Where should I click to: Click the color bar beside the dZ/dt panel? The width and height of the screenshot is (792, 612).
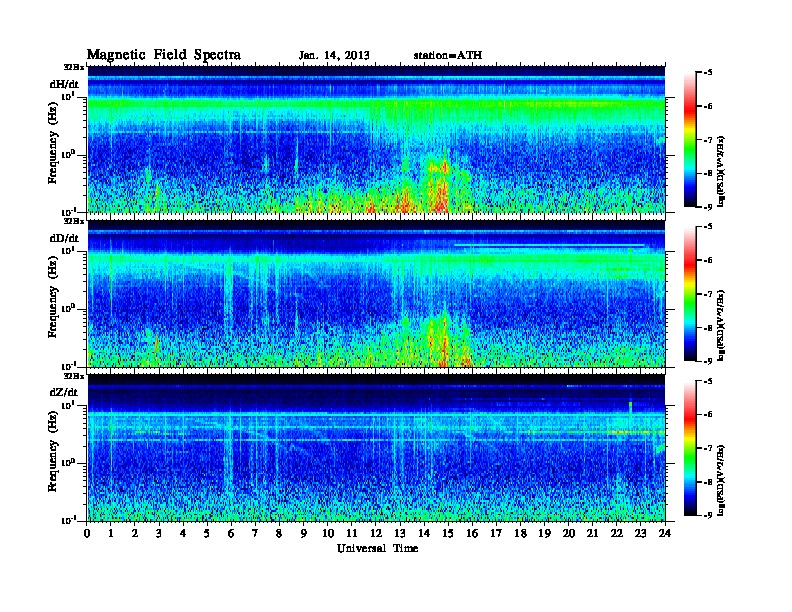click(690, 447)
